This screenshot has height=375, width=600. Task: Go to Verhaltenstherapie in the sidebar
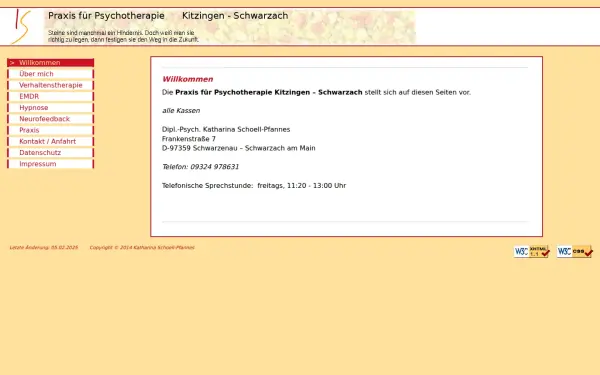(x=51, y=85)
